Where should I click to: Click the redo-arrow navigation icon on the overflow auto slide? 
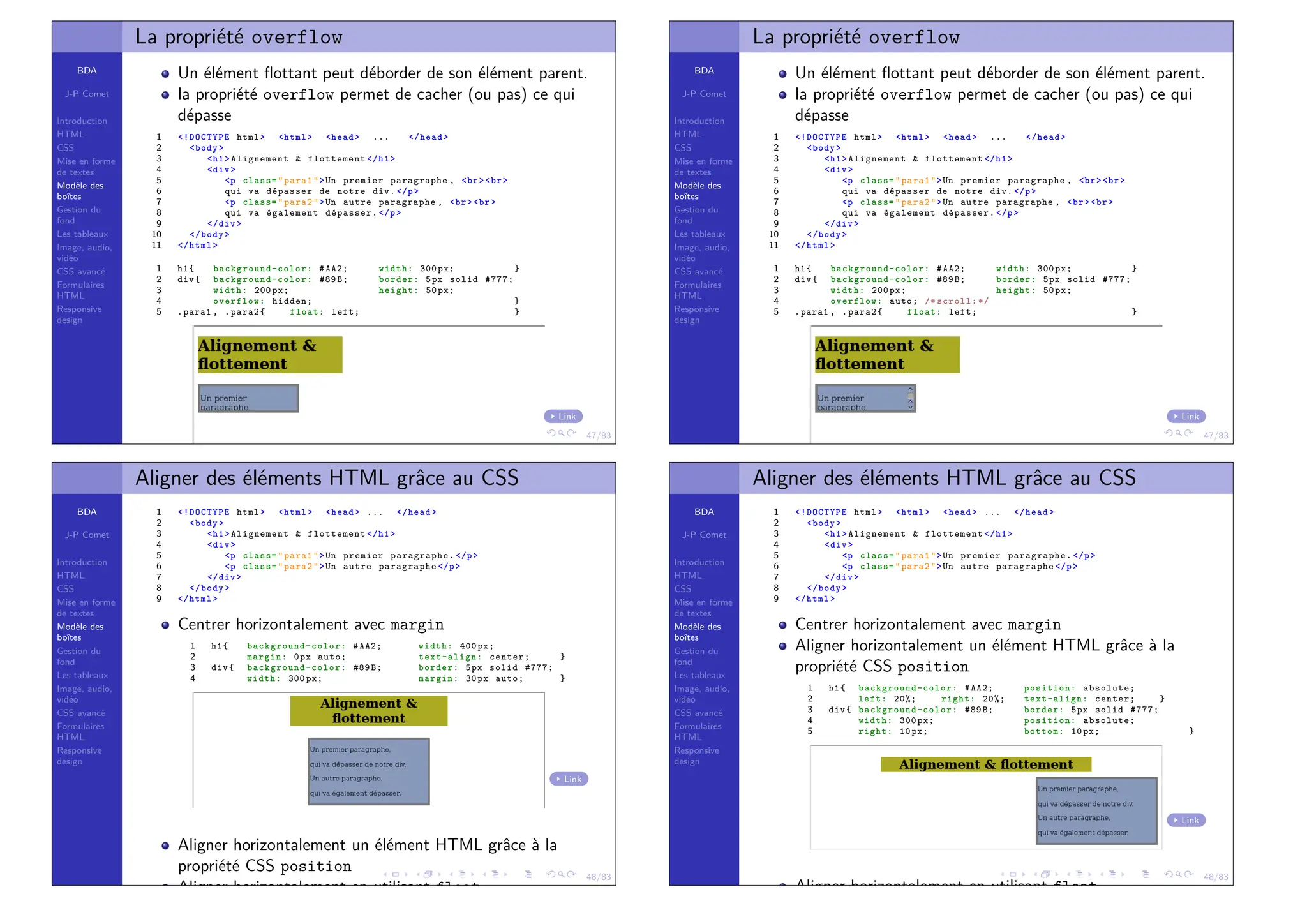[1188, 433]
